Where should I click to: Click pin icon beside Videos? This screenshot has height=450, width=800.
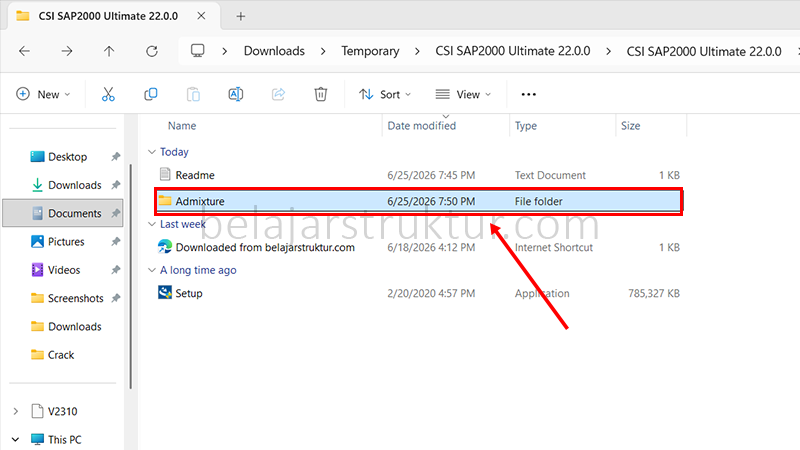tap(116, 269)
